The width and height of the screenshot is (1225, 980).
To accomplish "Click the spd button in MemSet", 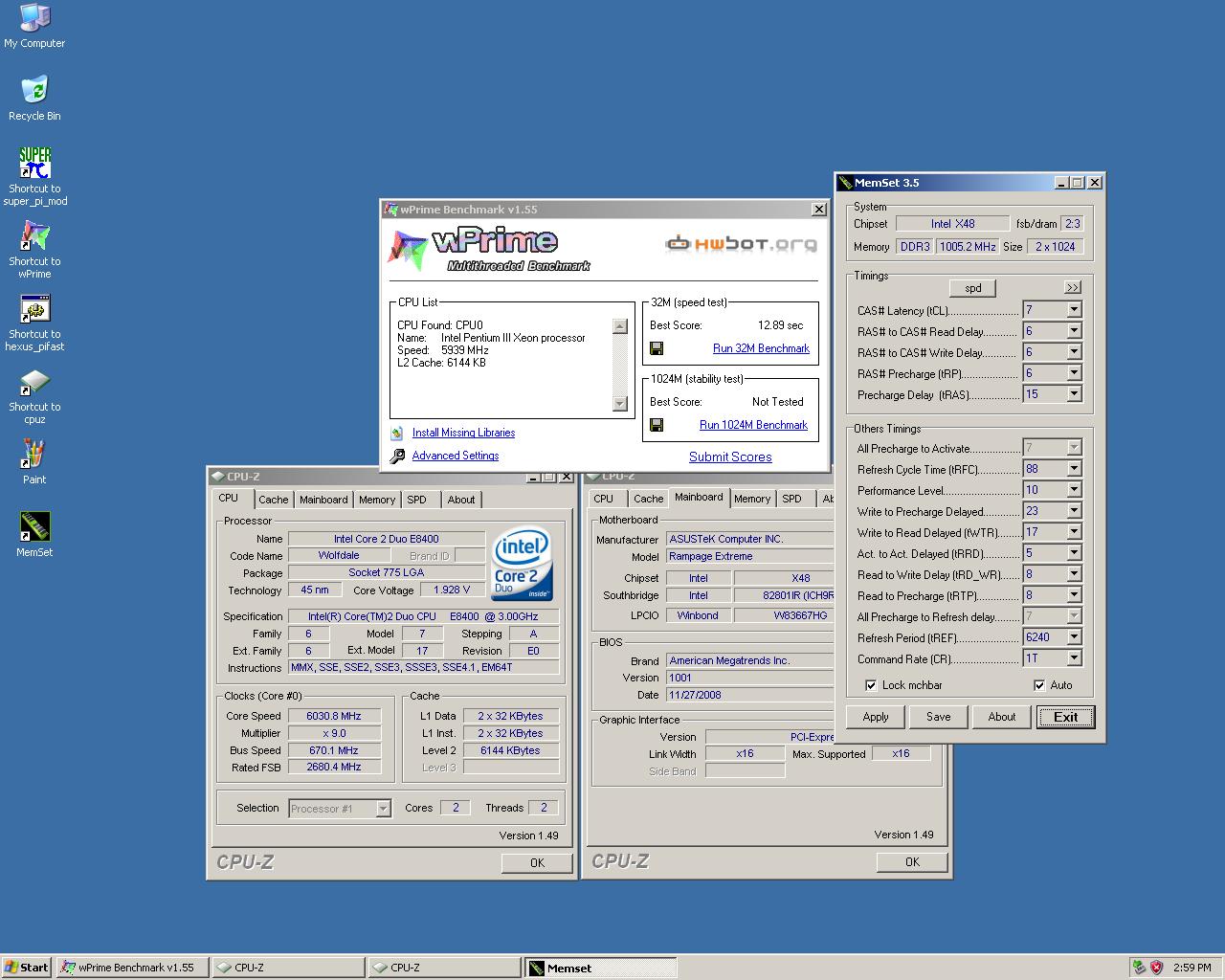I will [x=972, y=288].
